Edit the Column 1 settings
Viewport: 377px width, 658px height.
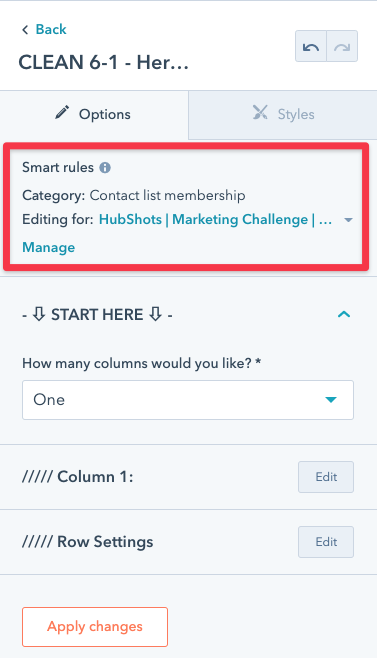326,477
